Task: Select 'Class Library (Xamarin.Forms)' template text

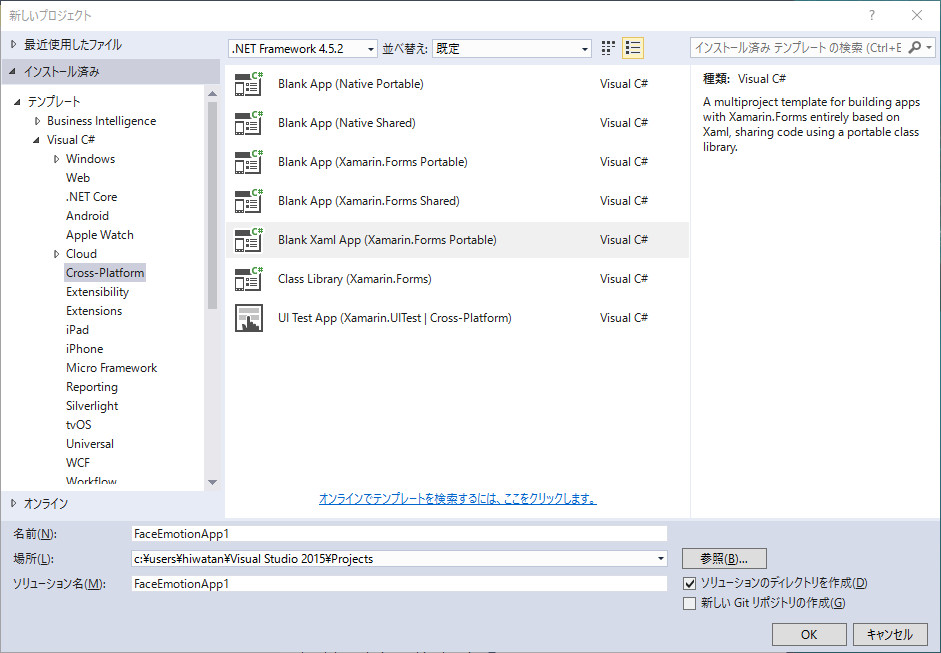Action: 355,279
